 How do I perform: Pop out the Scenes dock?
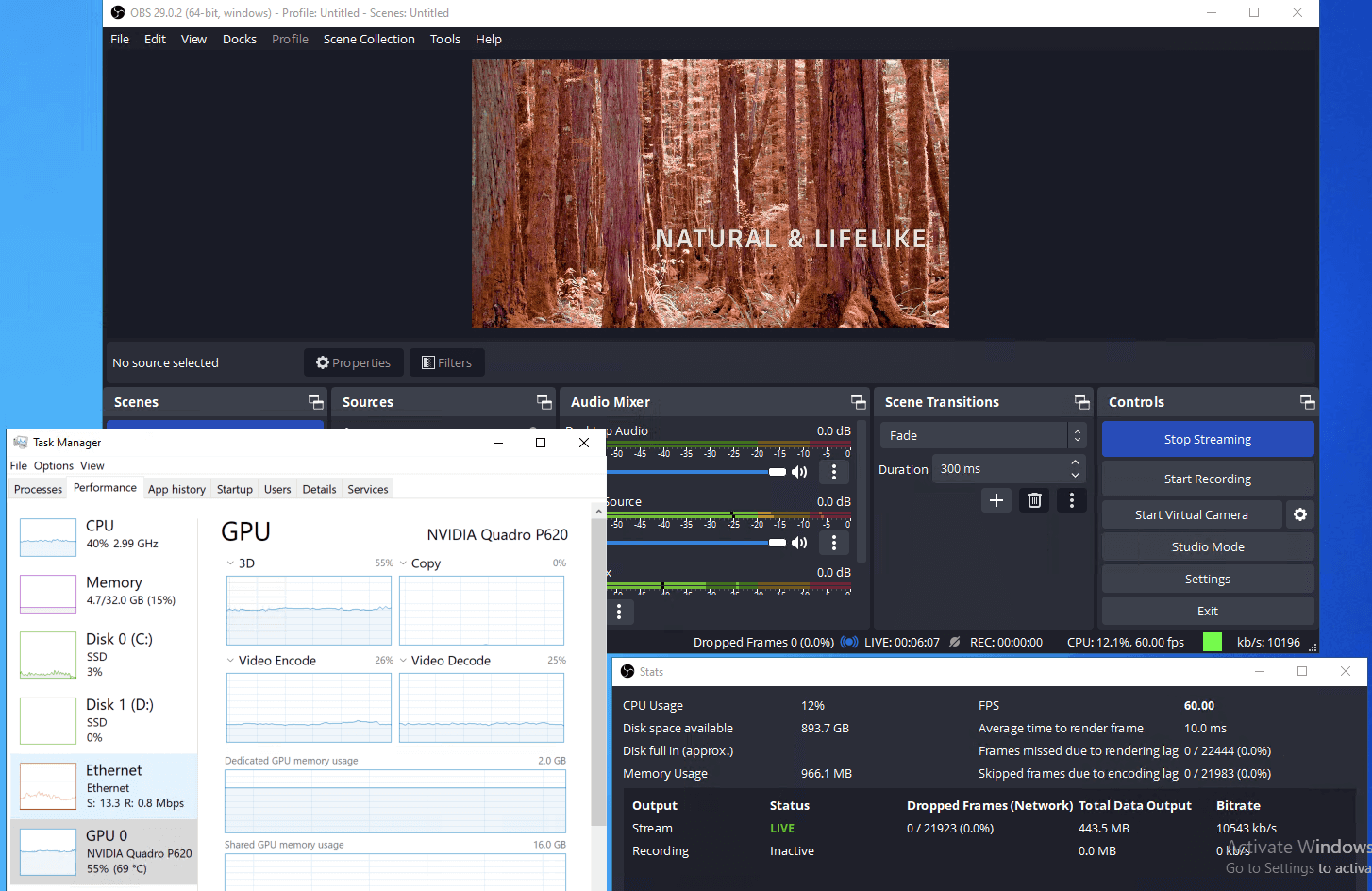315,402
